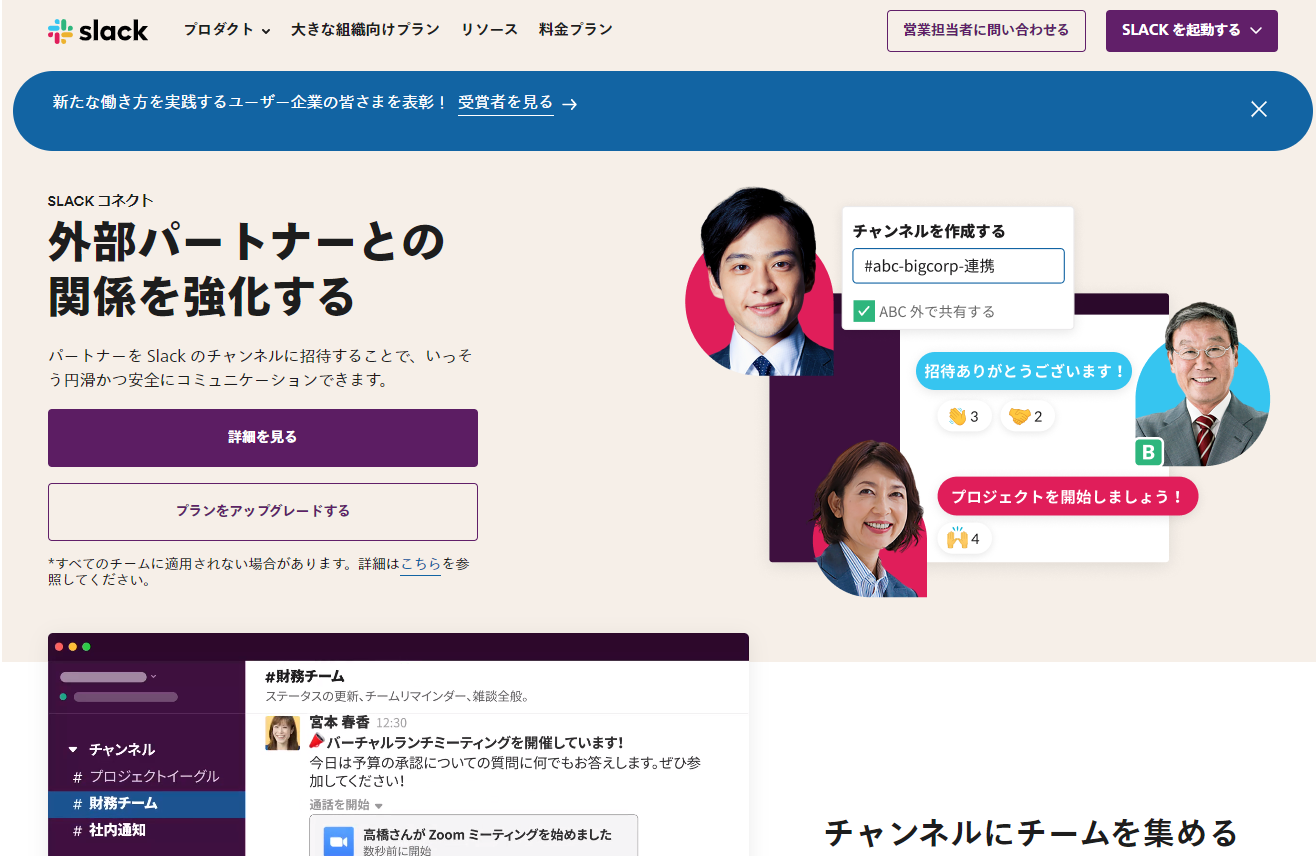
Task: Follow the こちら link in the footnote
Action: [420, 564]
